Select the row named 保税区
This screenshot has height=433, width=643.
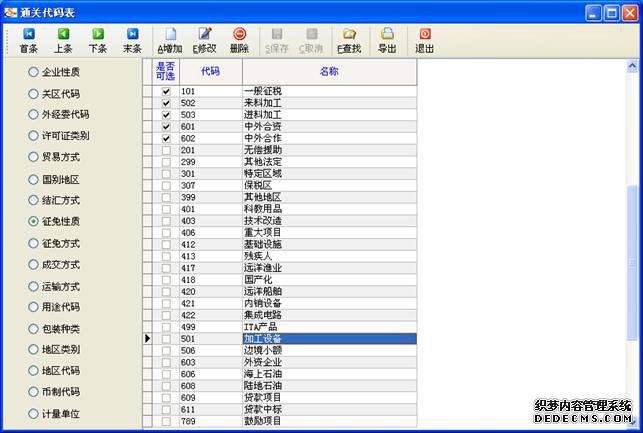pos(329,185)
